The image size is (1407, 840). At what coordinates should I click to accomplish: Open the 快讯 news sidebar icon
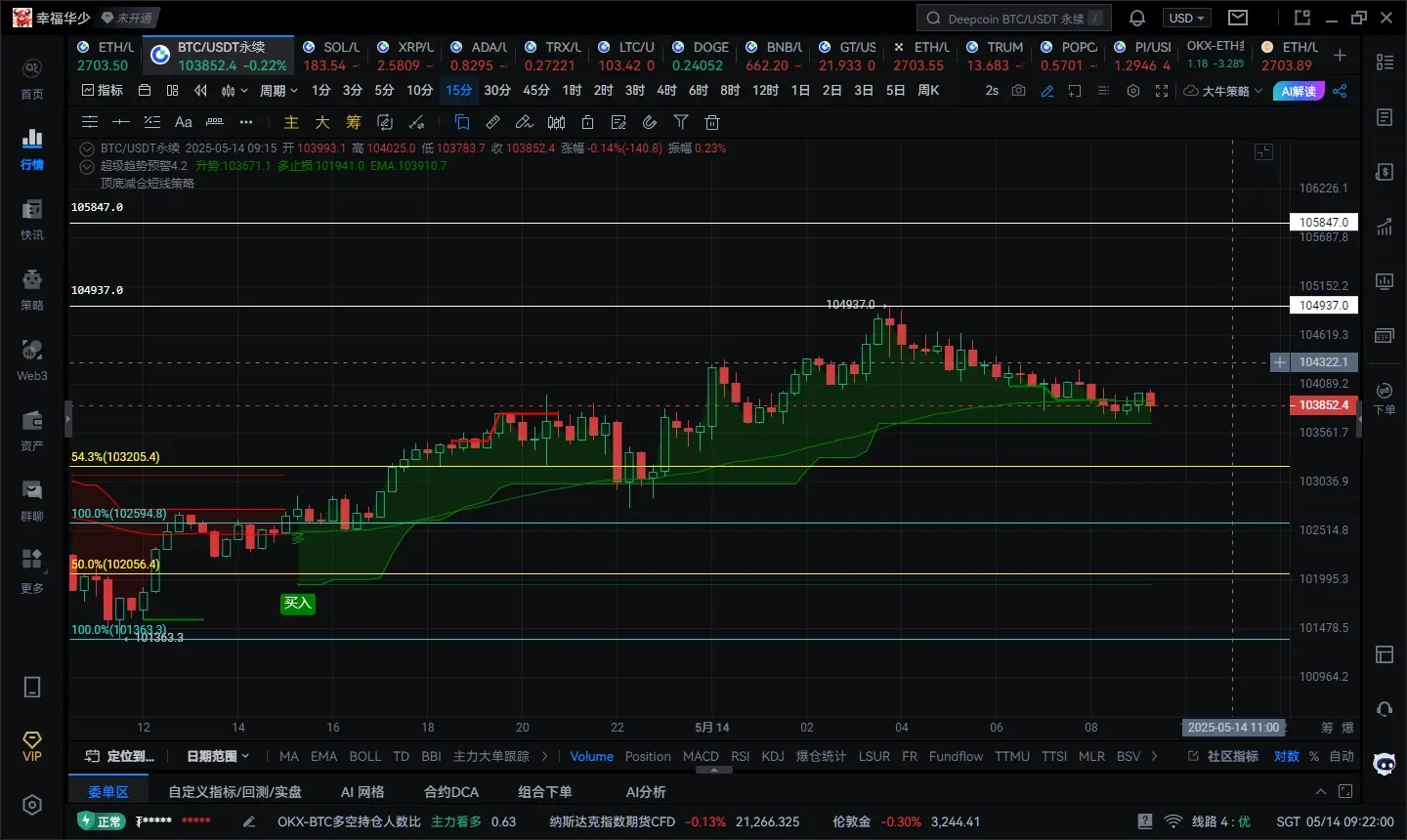[x=32, y=220]
